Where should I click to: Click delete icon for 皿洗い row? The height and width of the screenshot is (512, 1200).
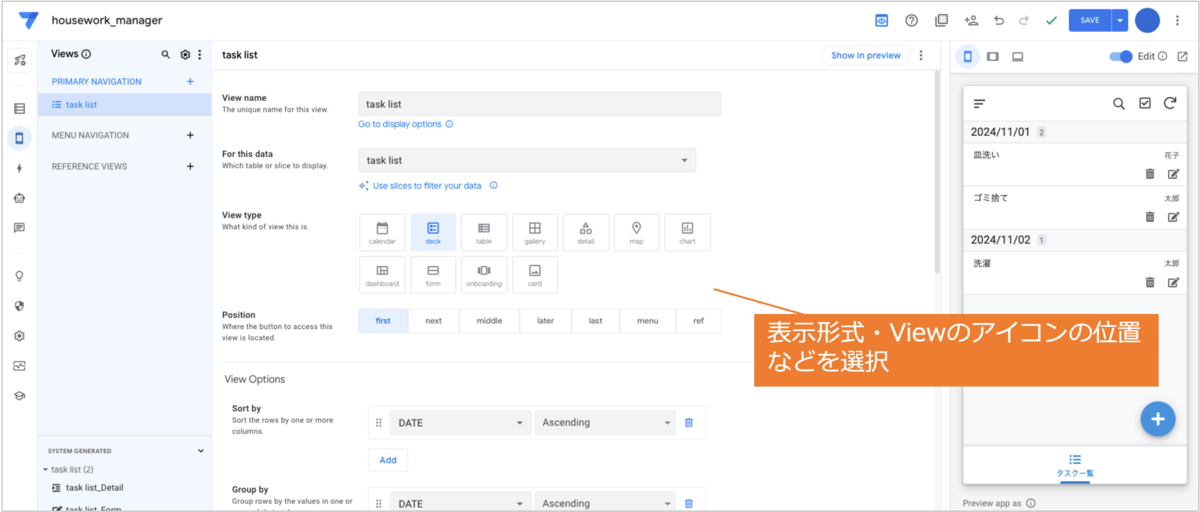[1150, 173]
